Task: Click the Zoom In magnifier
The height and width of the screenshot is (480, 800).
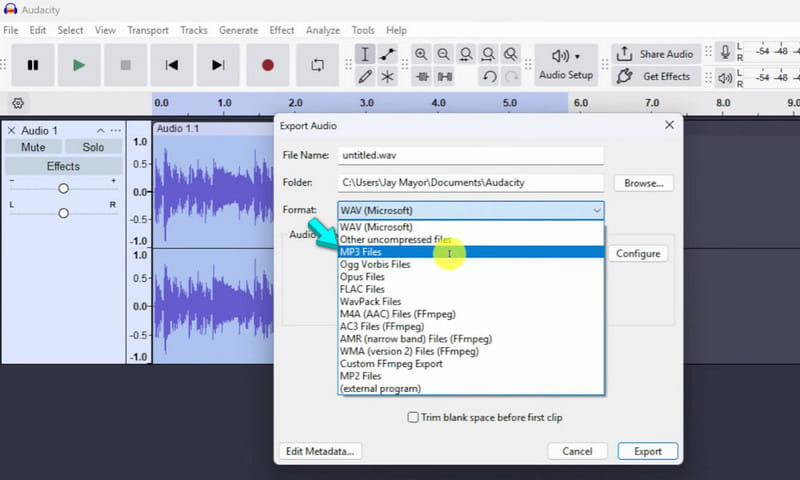Action: click(421, 54)
